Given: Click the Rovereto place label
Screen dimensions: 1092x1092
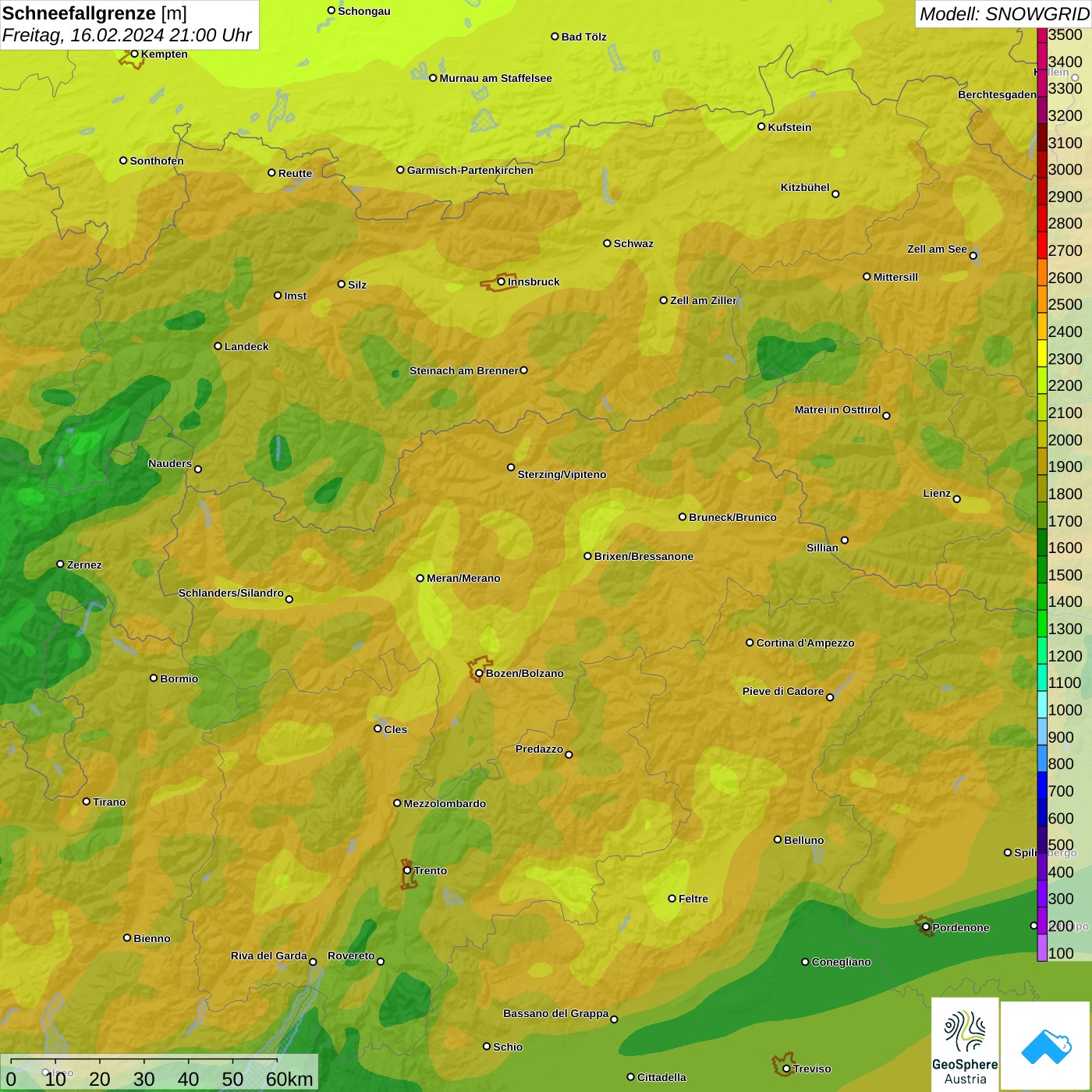Looking at the screenshot, I should tap(351, 955).
